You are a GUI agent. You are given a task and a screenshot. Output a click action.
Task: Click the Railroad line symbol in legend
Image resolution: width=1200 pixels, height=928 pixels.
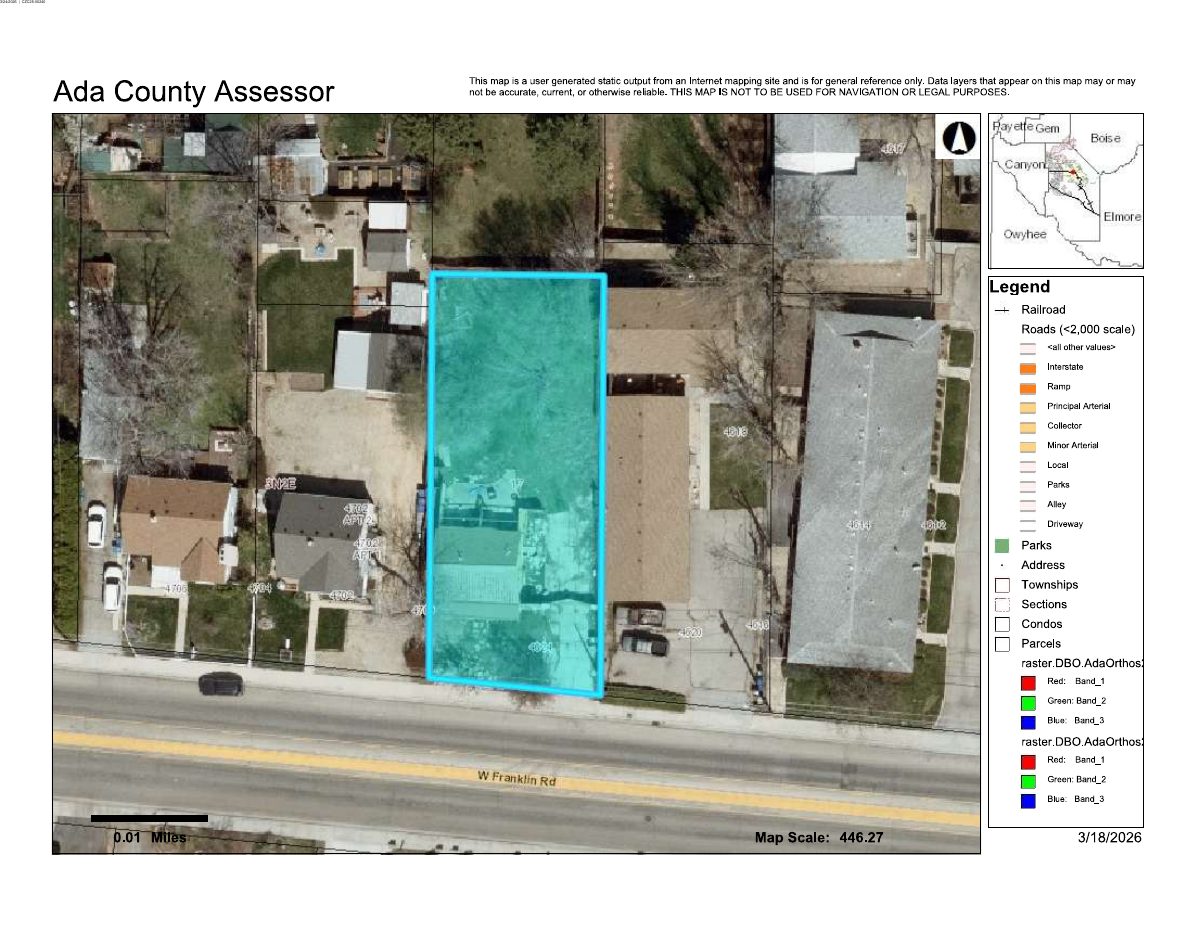[x=1002, y=310]
